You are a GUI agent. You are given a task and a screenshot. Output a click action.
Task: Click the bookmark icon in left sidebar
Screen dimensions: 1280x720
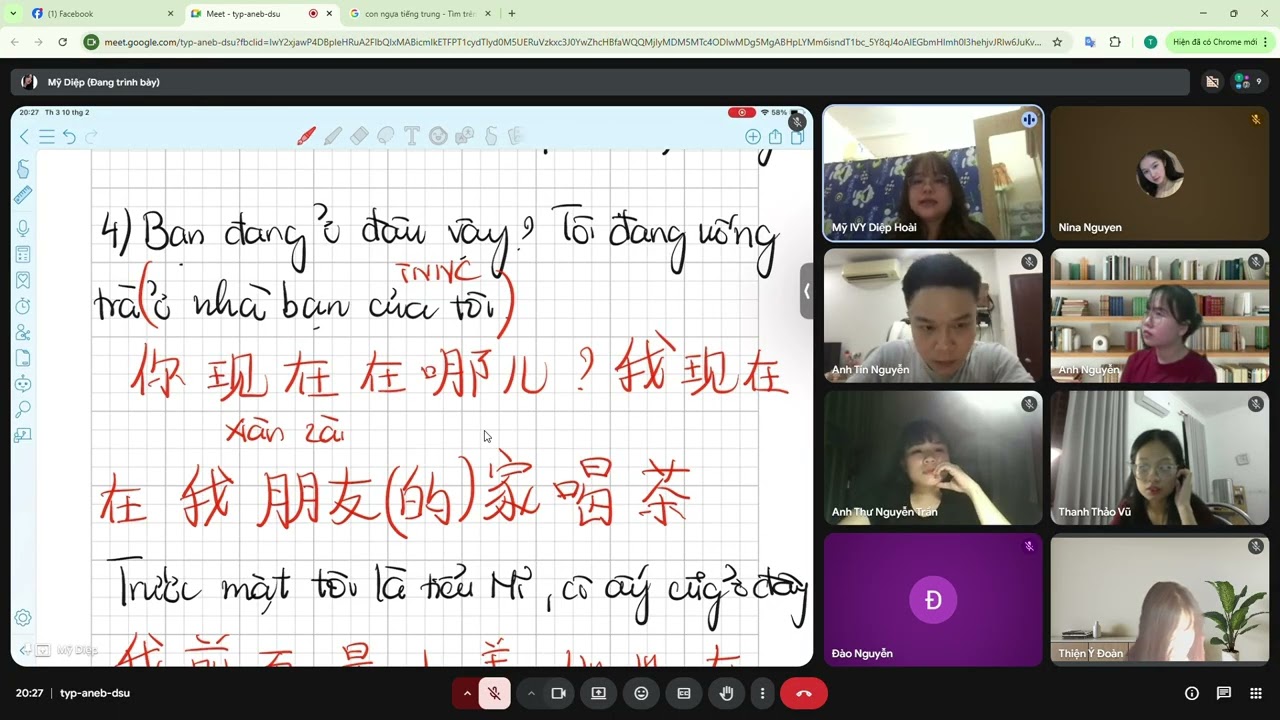tap(23, 281)
